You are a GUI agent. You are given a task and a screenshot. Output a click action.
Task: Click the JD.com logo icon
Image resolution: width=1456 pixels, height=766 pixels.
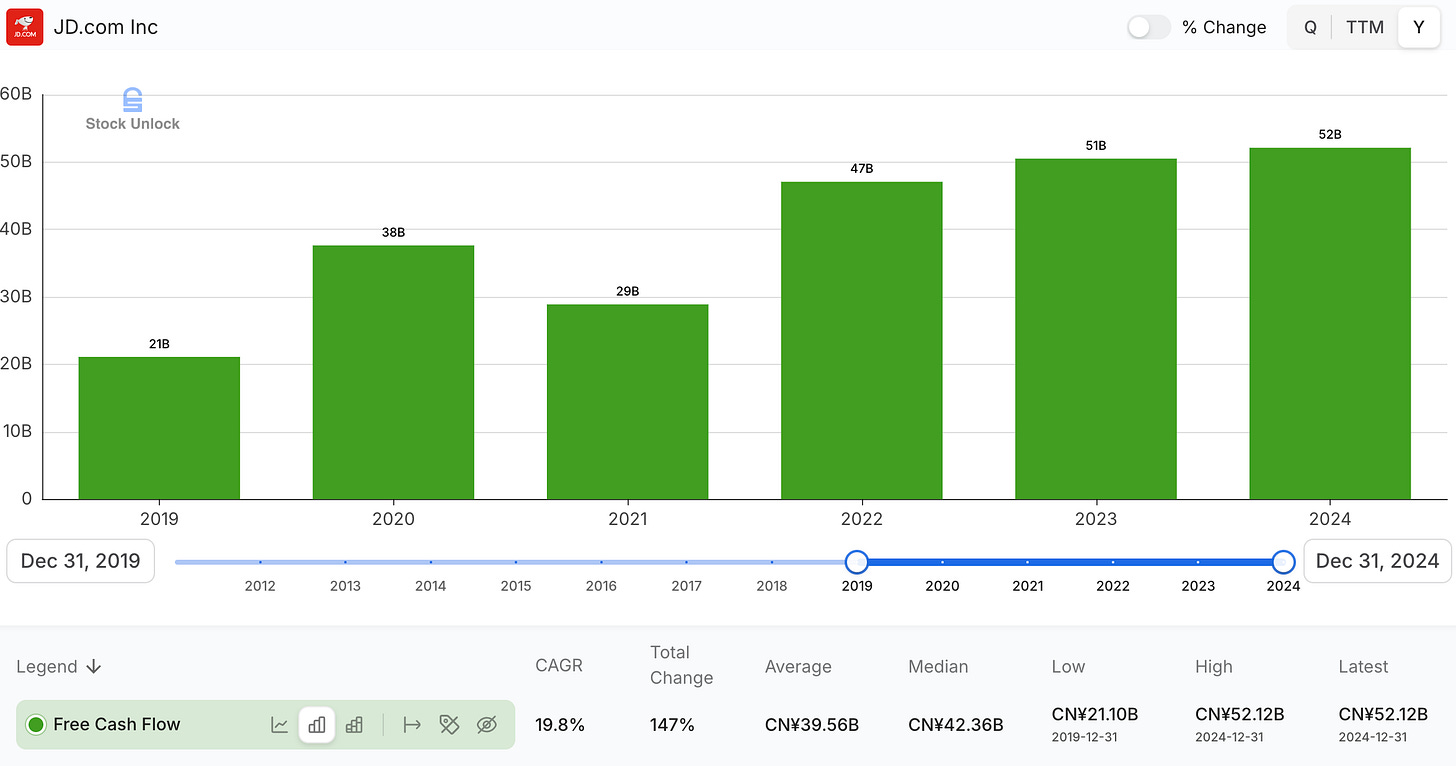[x=24, y=27]
